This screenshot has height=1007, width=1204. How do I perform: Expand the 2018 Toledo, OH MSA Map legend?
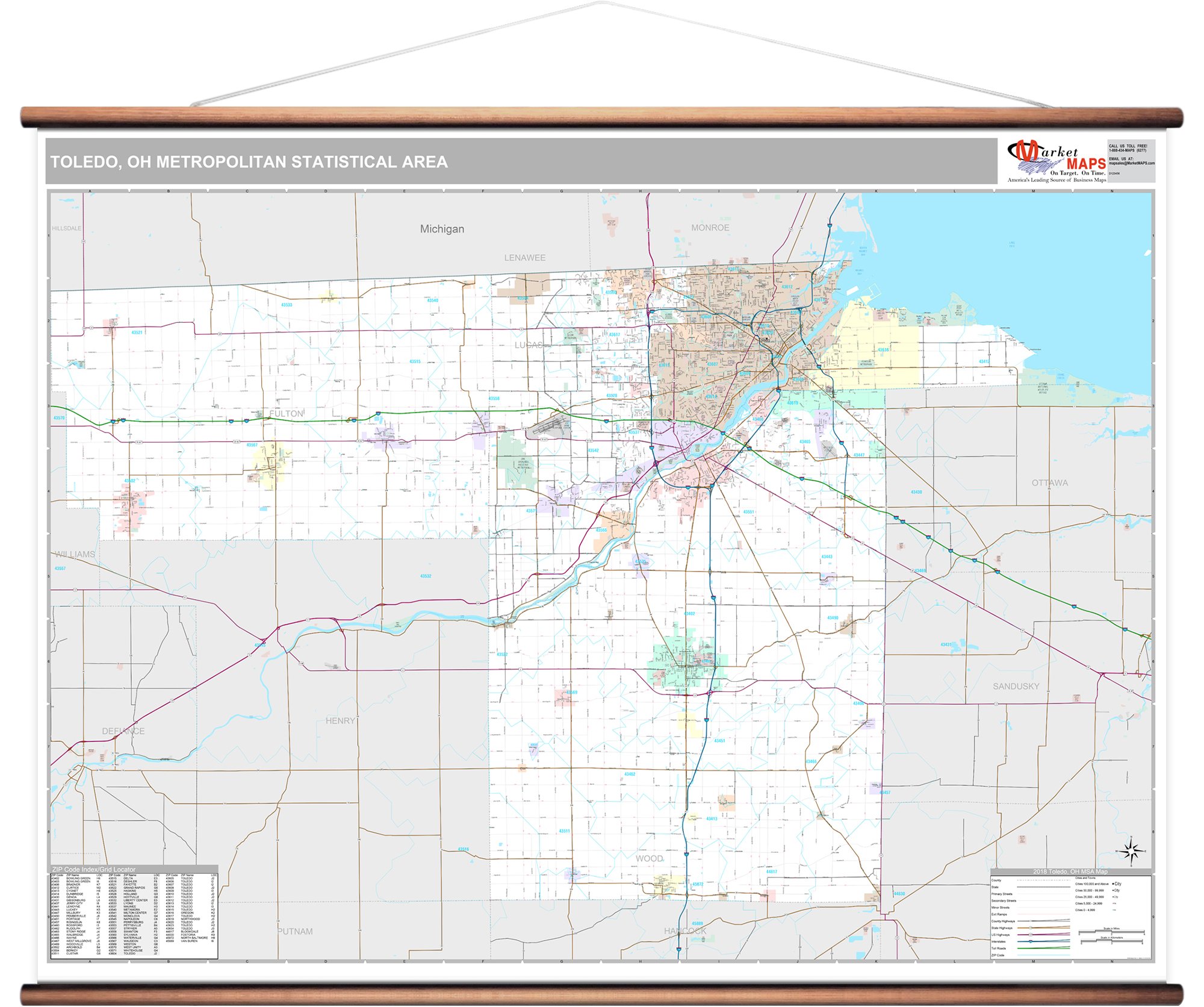click(1070, 871)
